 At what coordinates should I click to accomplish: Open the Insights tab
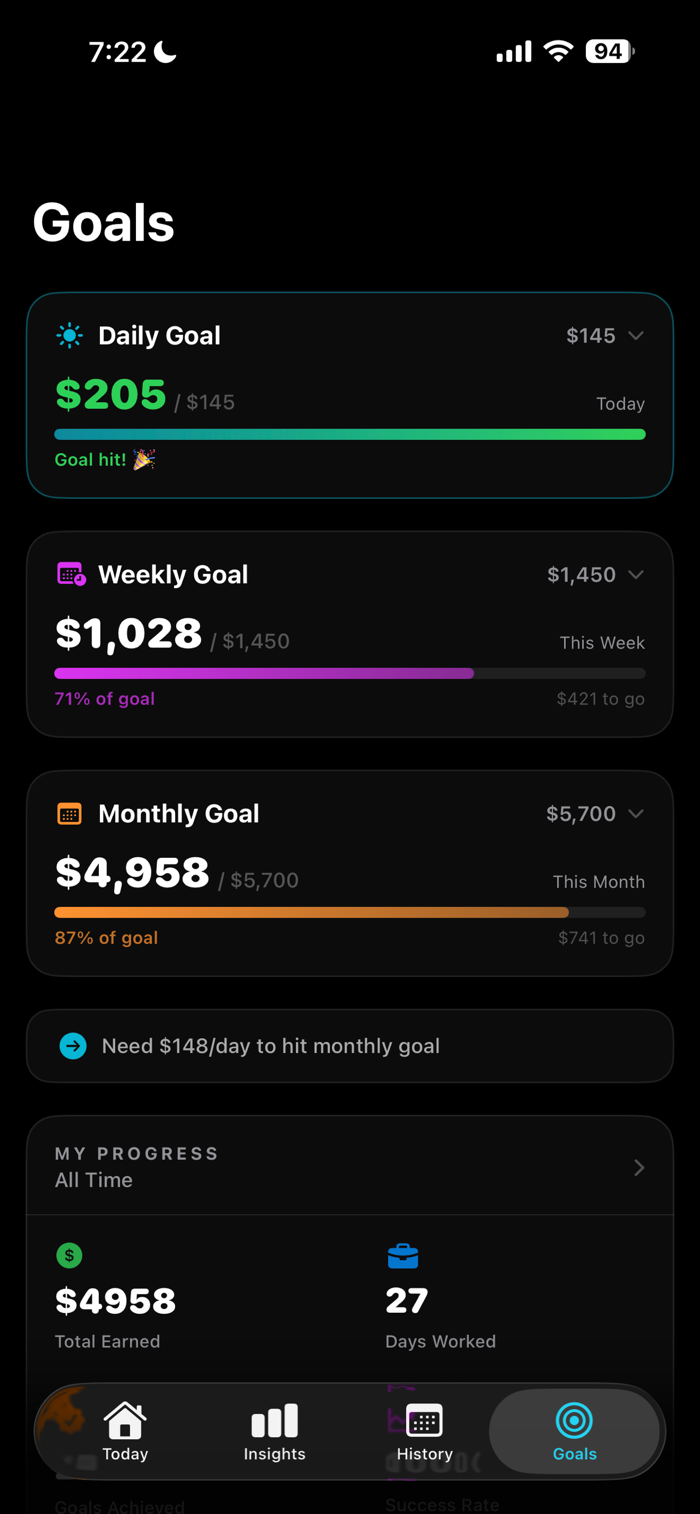coord(275,1431)
